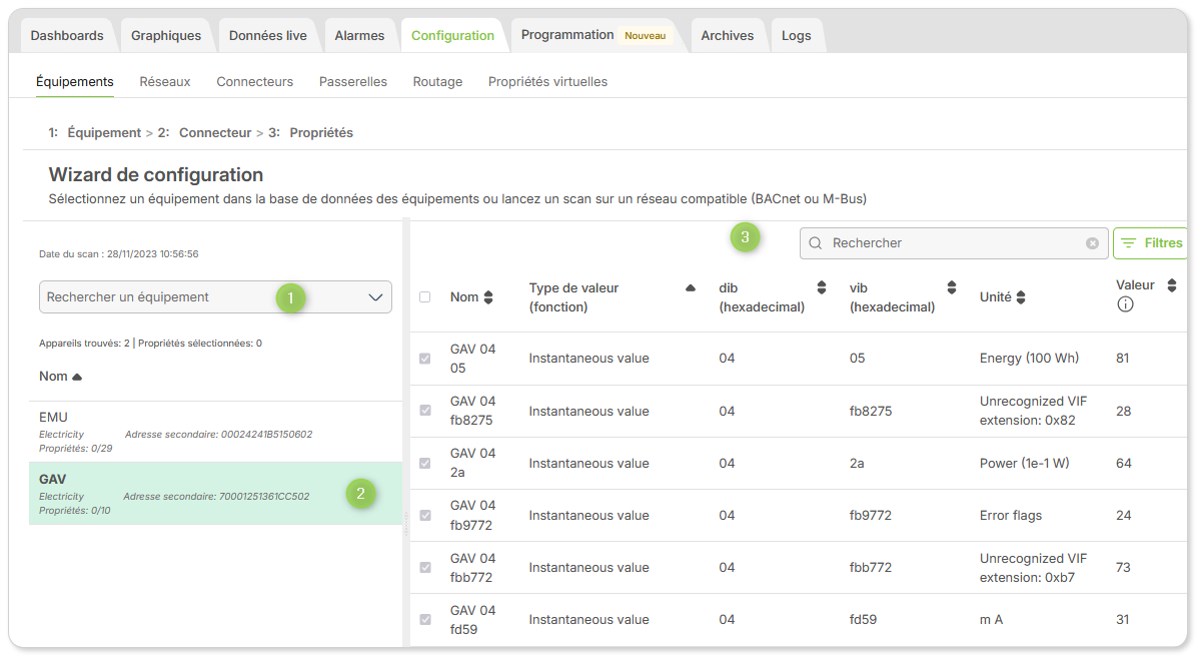
Task: Sort by vib hexadecimal arrows
Action: (952, 288)
